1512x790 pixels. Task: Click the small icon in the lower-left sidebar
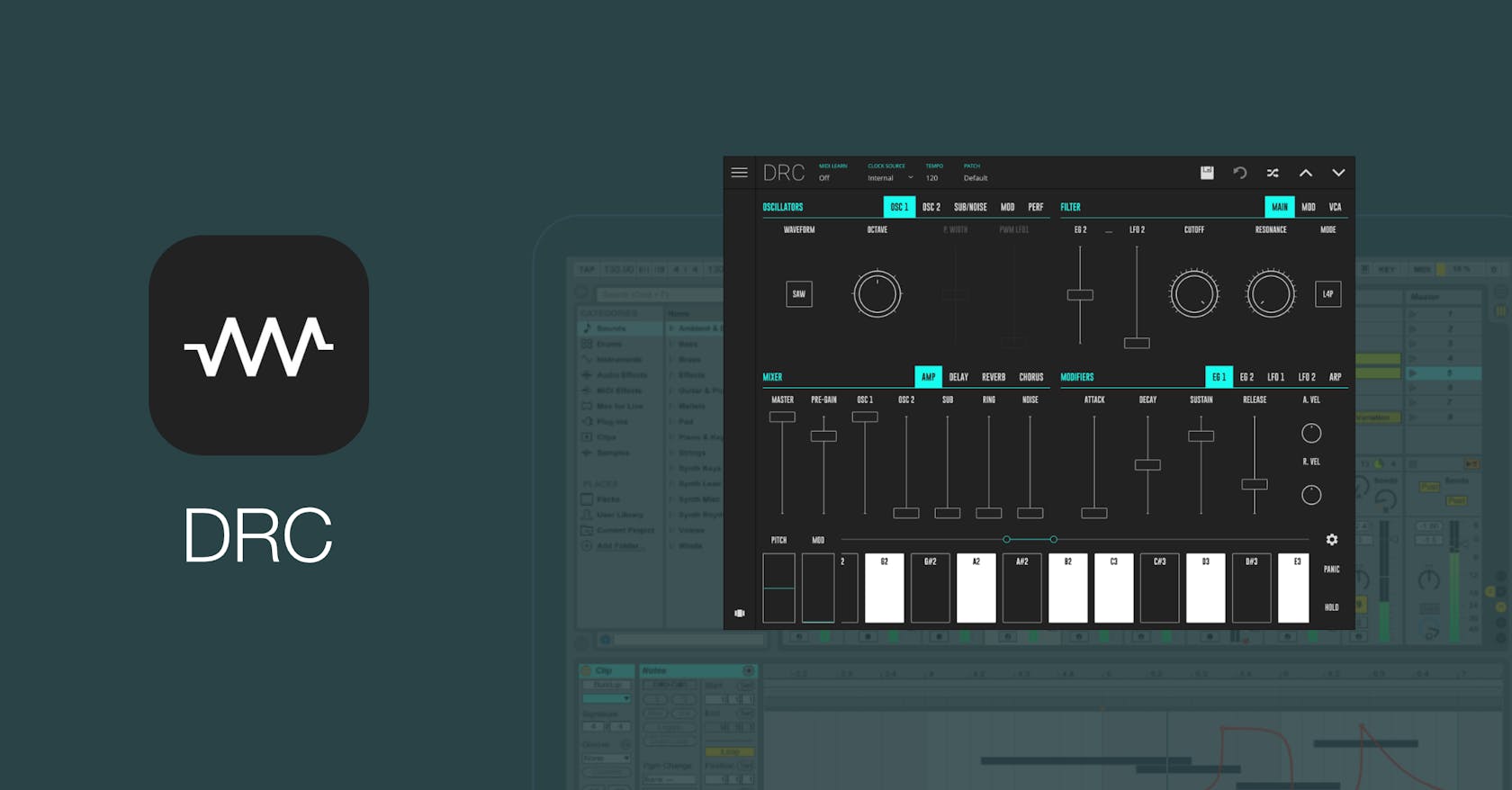pos(740,613)
